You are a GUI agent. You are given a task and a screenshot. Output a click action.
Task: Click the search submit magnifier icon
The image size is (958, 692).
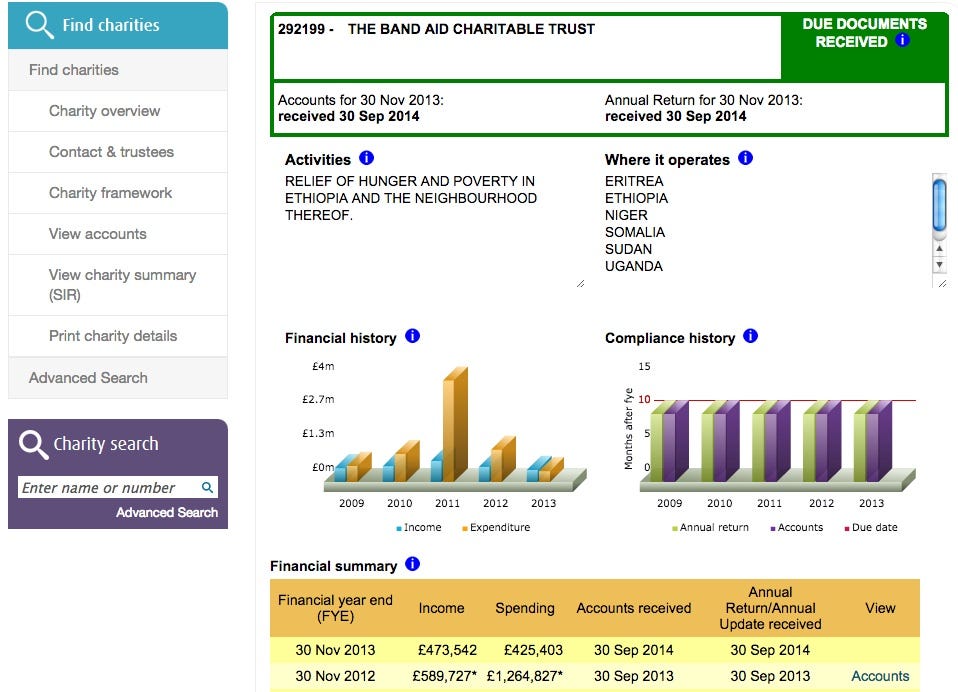[208, 487]
